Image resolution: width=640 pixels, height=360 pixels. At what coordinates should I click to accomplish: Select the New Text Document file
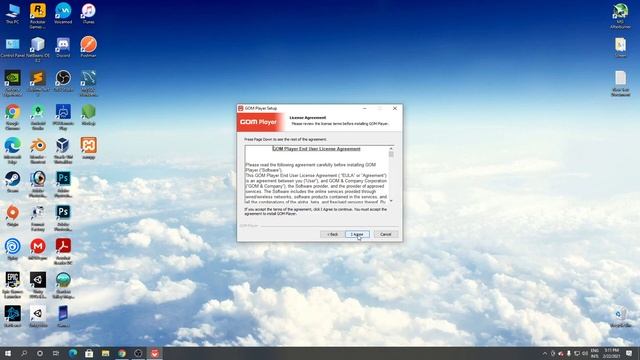point(620,84)
